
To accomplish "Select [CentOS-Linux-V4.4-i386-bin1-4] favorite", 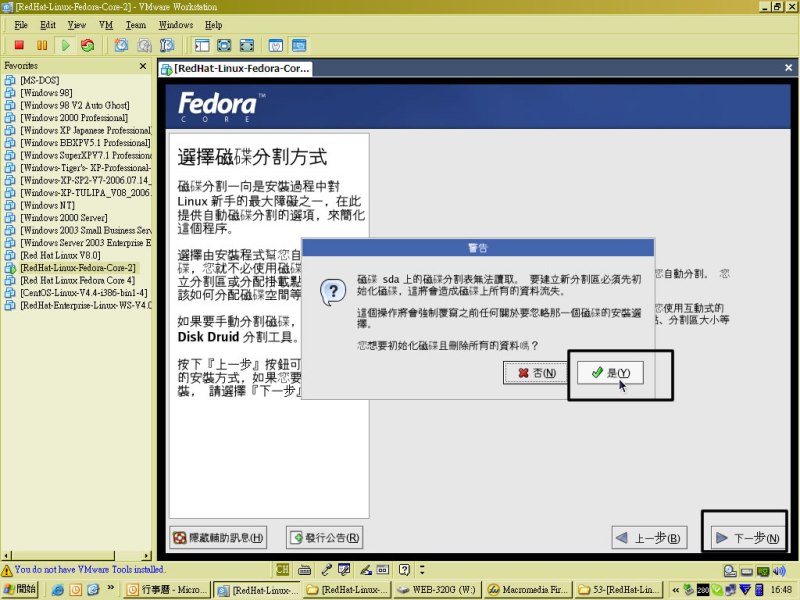I will click(84, 293).
